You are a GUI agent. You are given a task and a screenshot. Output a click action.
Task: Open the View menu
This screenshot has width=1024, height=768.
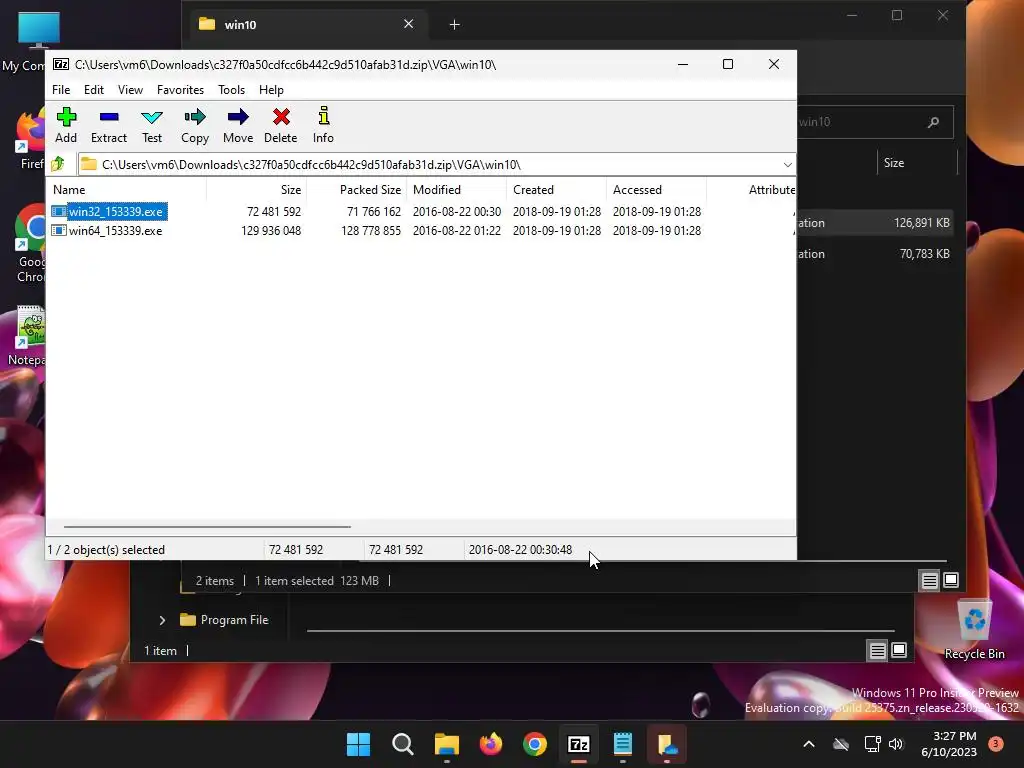coord(130,89)
